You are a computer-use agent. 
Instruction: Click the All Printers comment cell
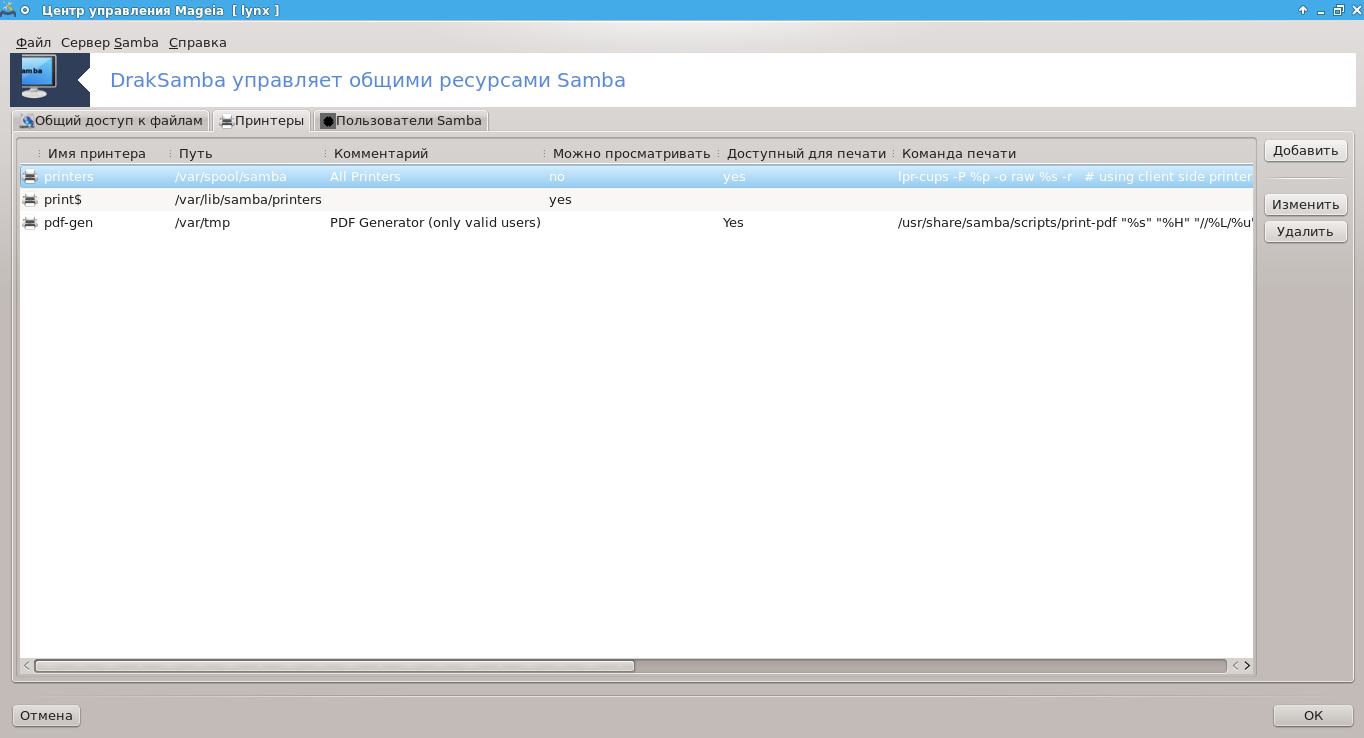coord(365,177)
